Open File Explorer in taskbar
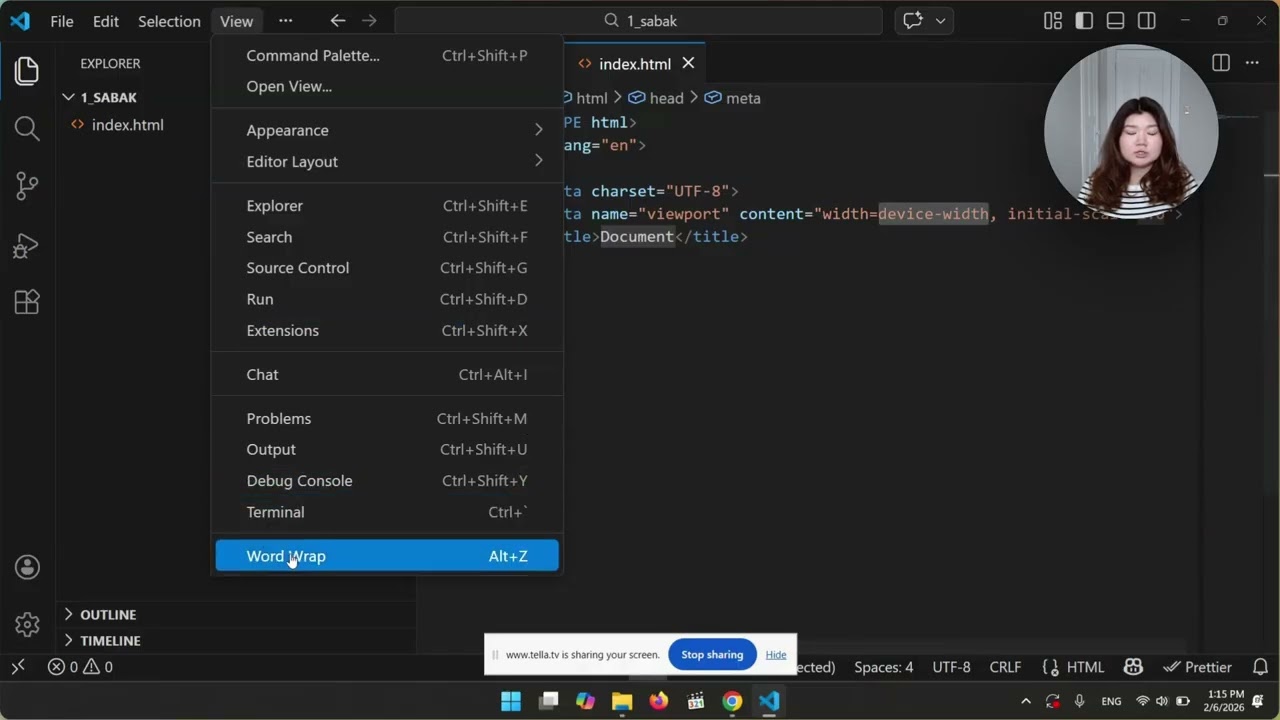 (622, 701)
